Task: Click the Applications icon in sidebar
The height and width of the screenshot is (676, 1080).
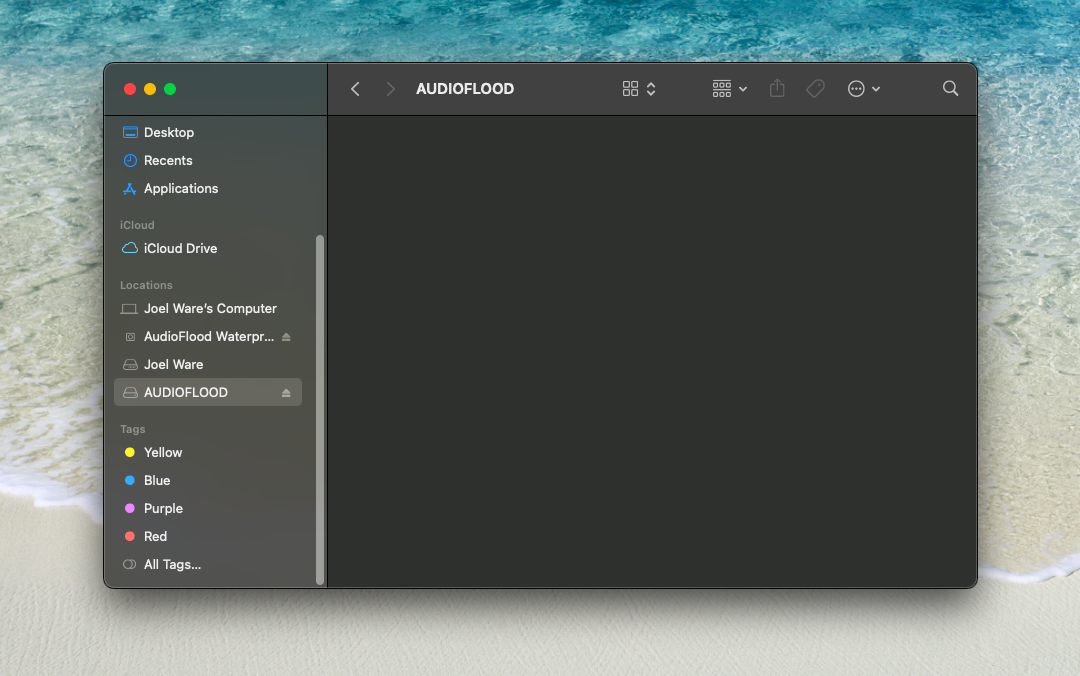Action: [129, 189]
